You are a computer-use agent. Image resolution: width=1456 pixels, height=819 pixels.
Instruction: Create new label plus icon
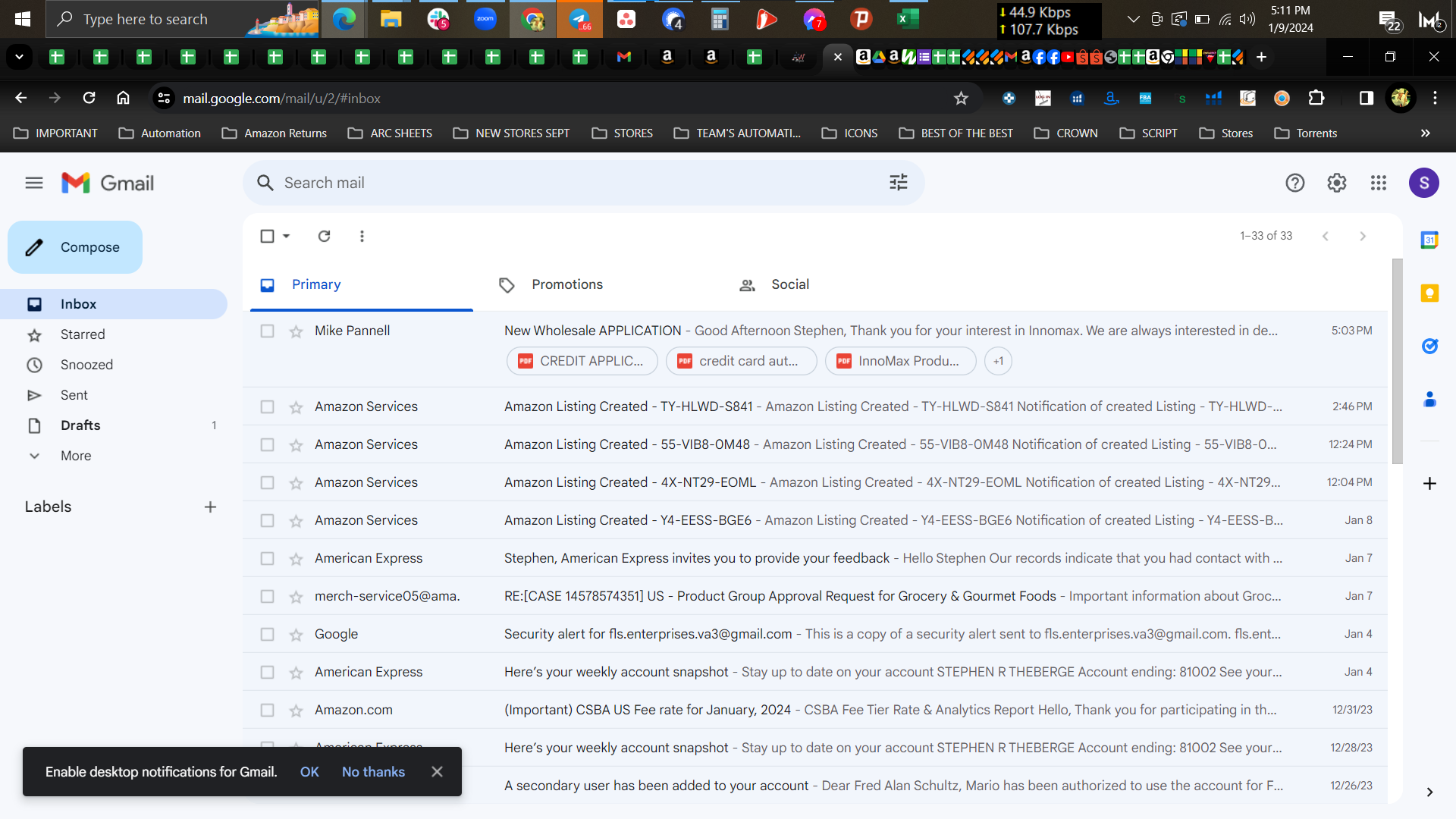pyautogui.click(x=210, y=507)
